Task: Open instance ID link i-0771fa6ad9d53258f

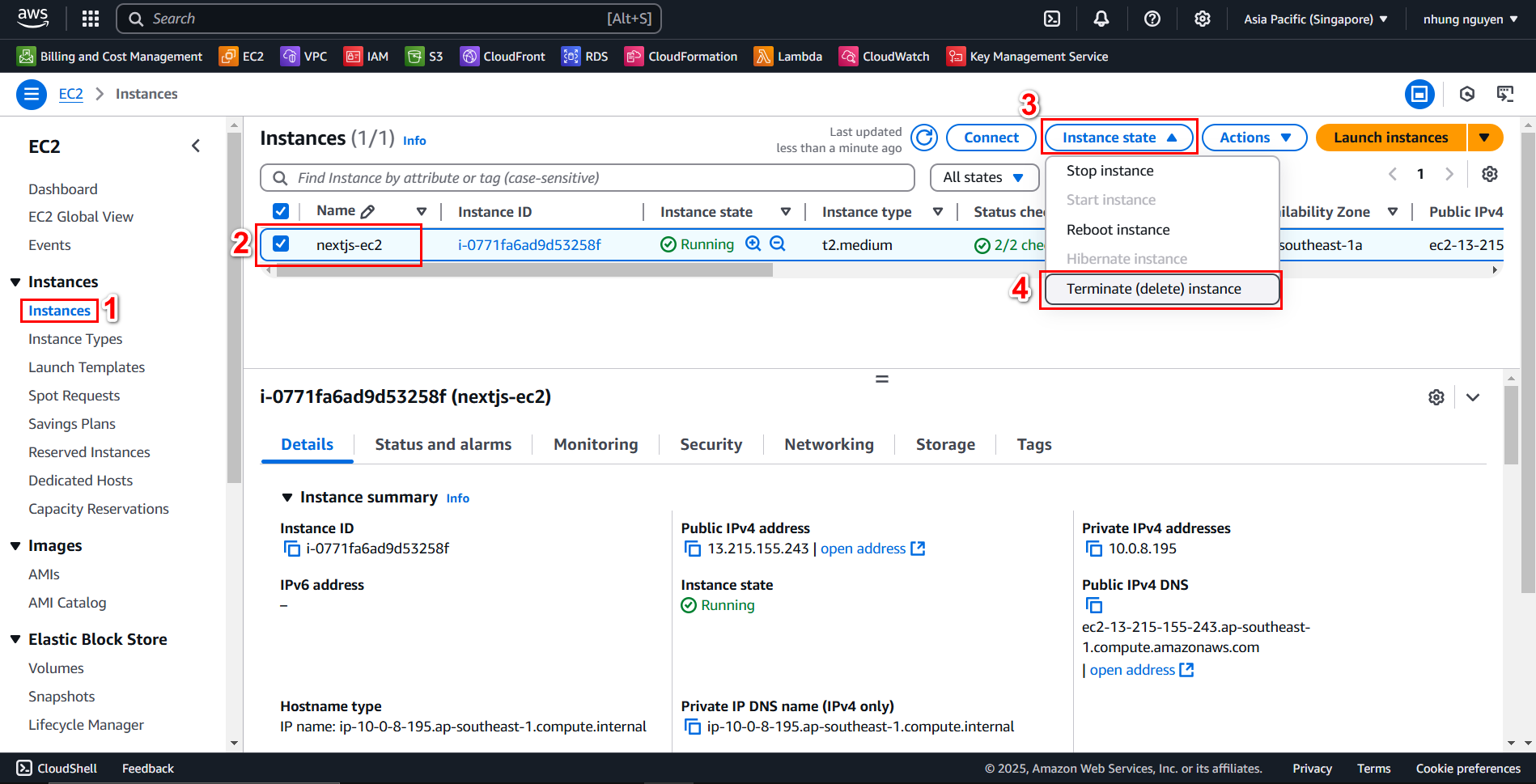Action: click(529, 245)
